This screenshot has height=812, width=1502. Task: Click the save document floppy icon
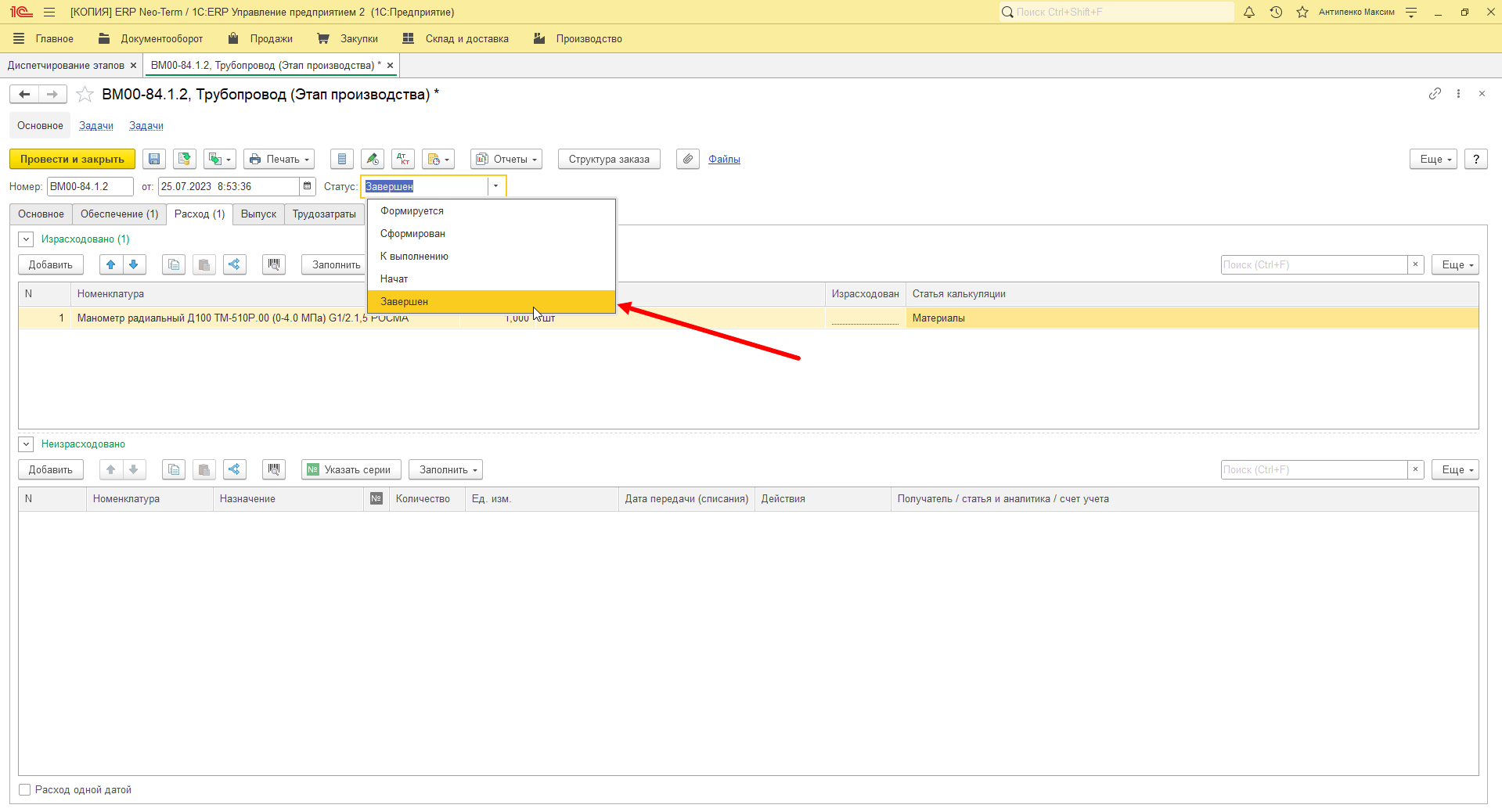click(154, 159)
